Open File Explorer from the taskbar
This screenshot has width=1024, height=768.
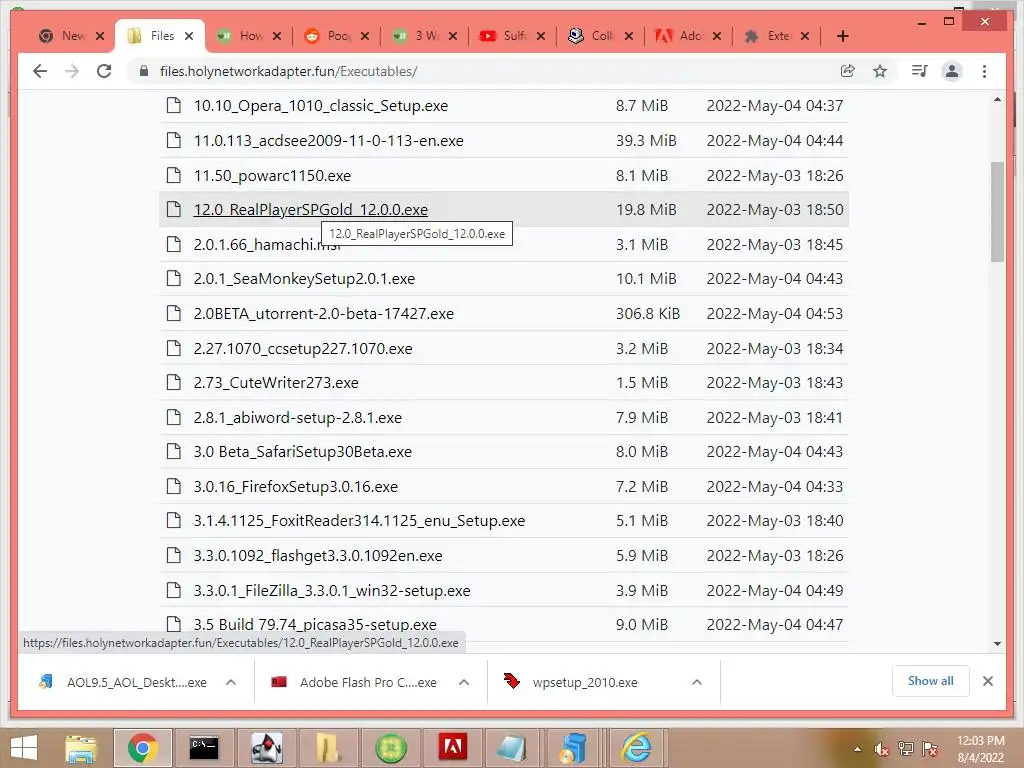click(x=81, y=748)
